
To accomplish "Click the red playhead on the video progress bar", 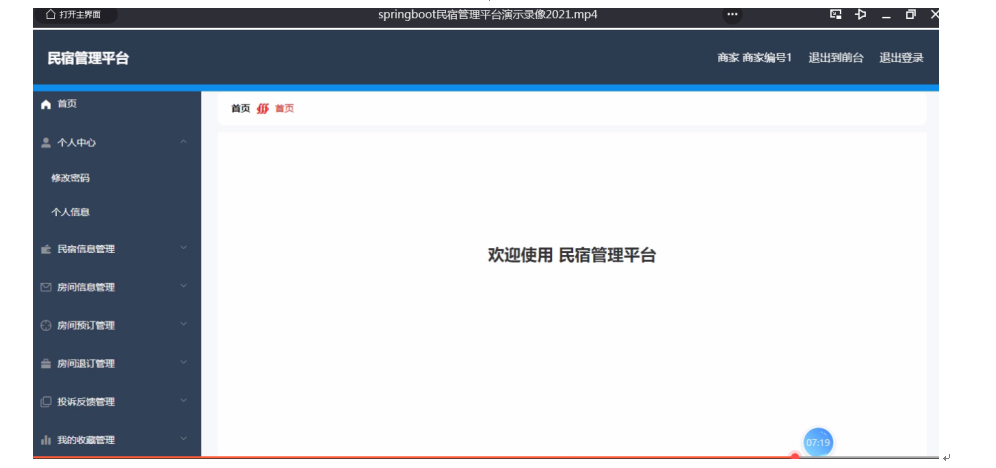I will click(795, 456).
